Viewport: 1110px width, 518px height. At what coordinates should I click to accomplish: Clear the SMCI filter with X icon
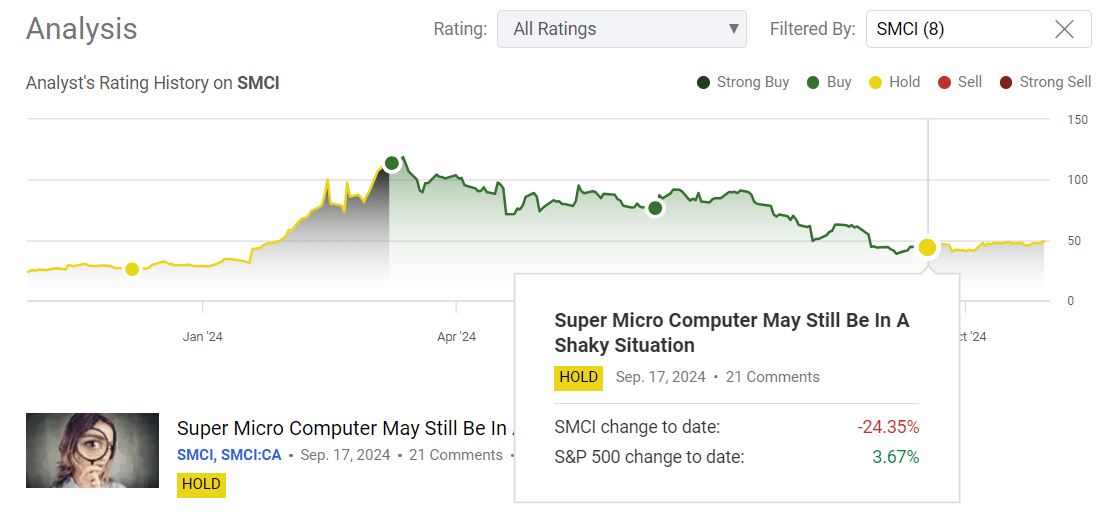point(1064,29)
